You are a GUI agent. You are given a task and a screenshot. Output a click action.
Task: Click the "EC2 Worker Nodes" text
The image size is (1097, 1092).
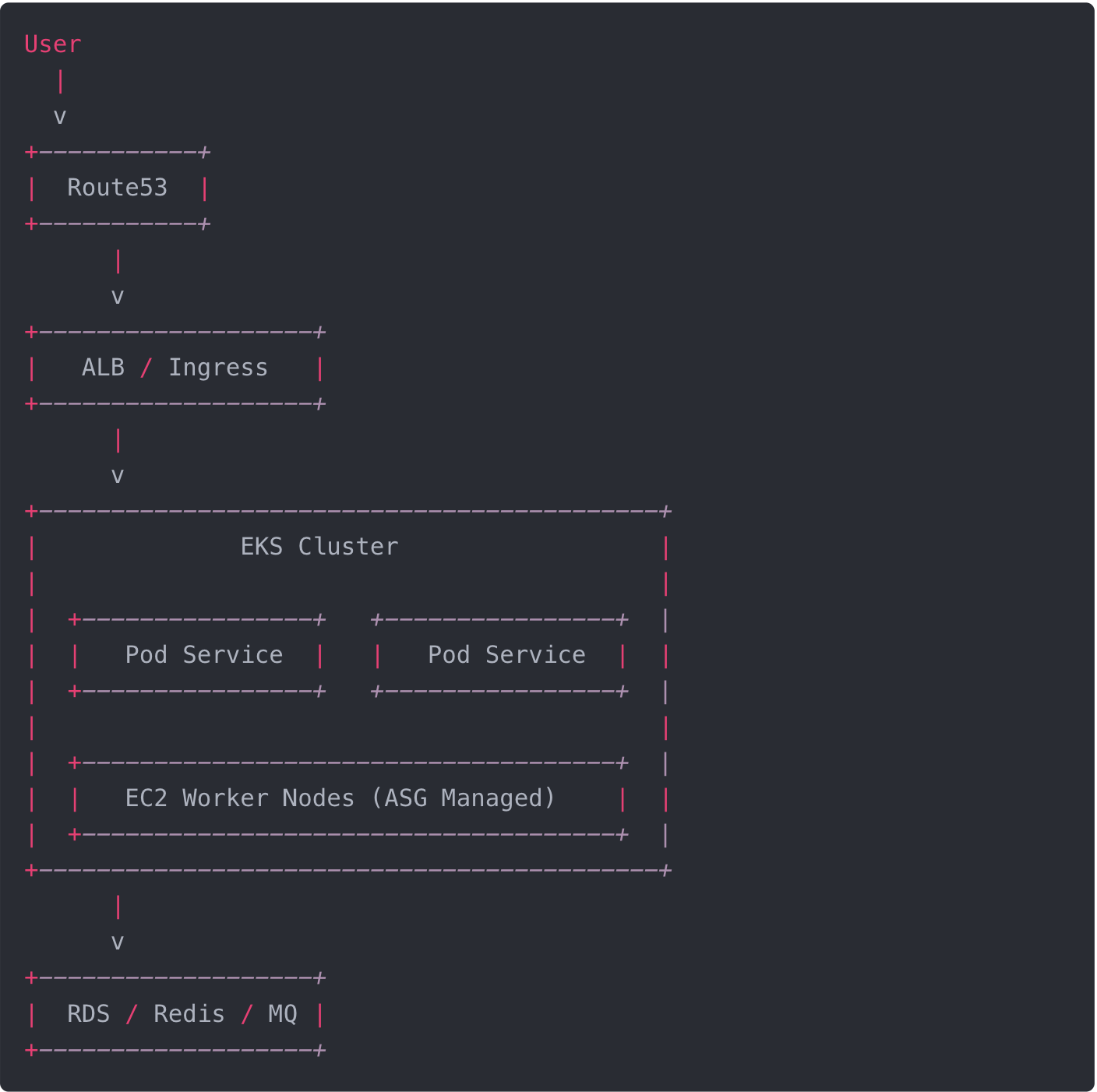pos(239,798)
